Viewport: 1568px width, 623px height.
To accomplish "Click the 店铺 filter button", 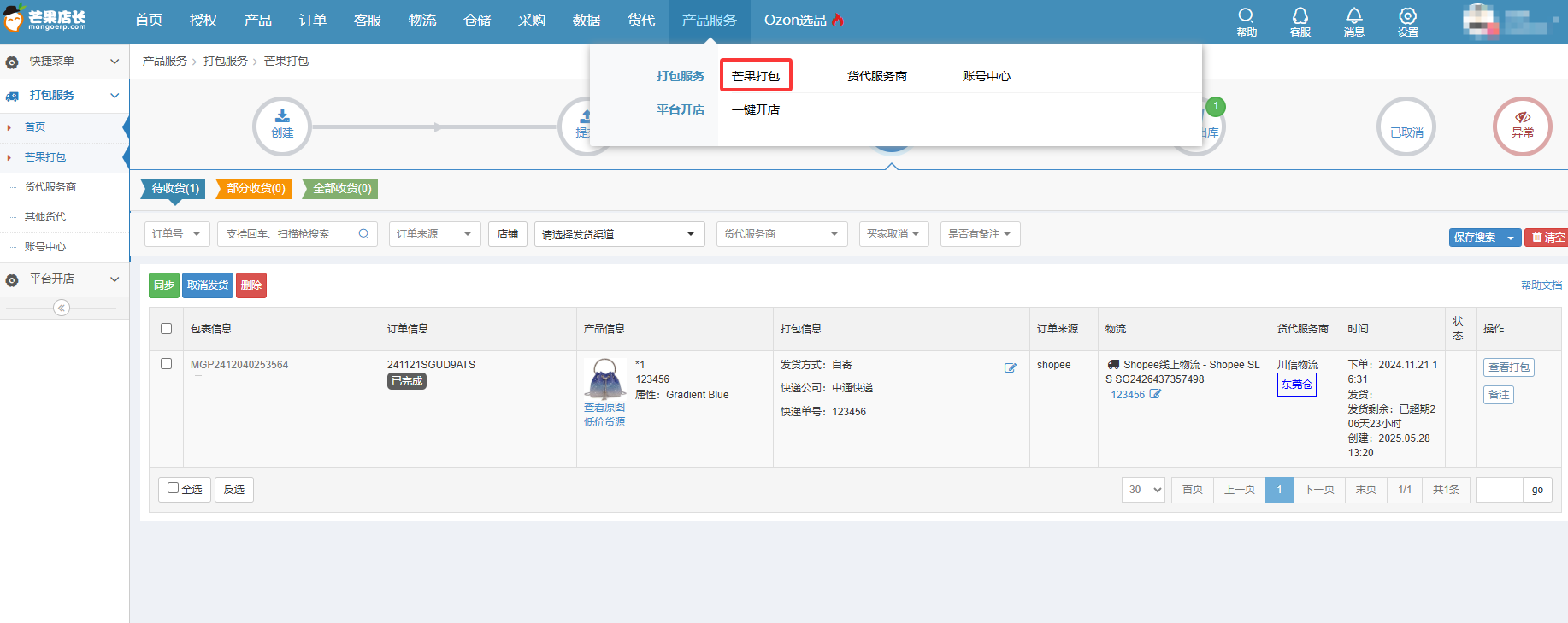I will click(x=508, y=234).
